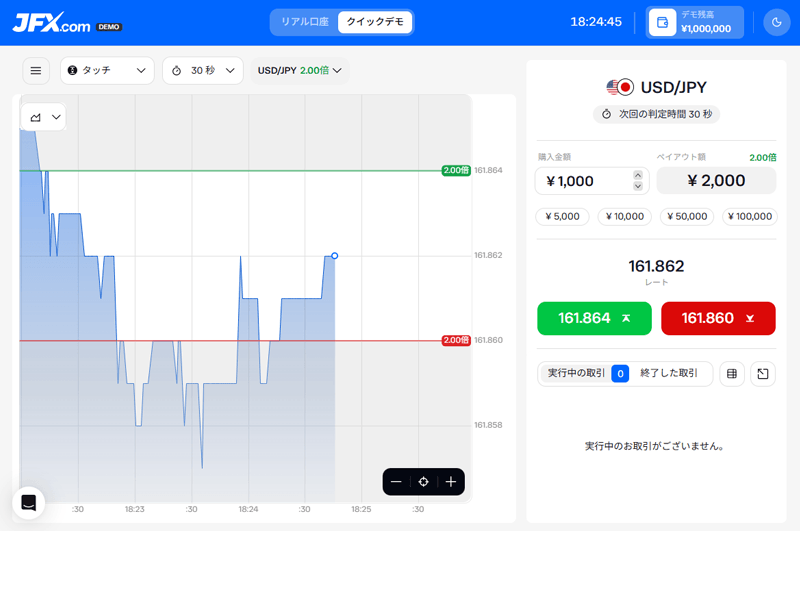
Task: Click the ¥2,000 payout amount box
Action: coord(716,181)
